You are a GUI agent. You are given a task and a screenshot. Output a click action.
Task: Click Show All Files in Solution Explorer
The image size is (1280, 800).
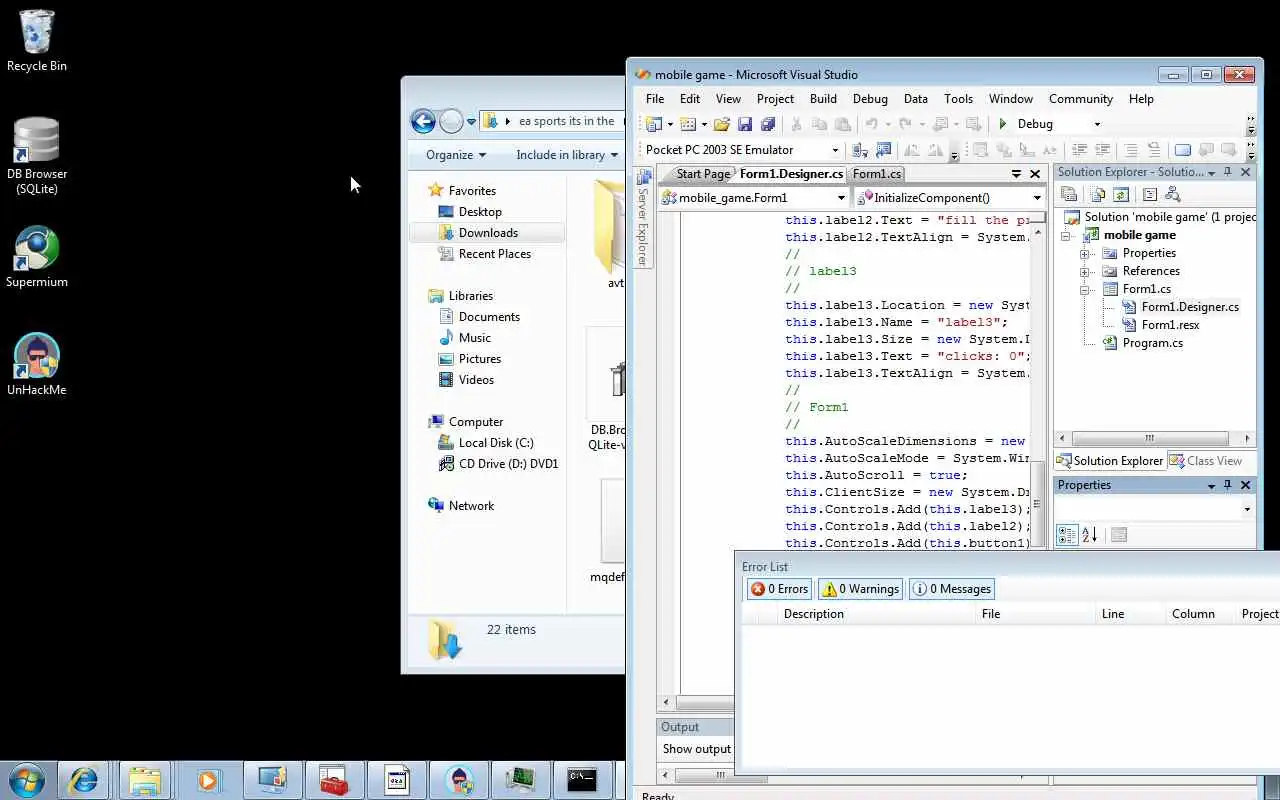[1098, 195]
